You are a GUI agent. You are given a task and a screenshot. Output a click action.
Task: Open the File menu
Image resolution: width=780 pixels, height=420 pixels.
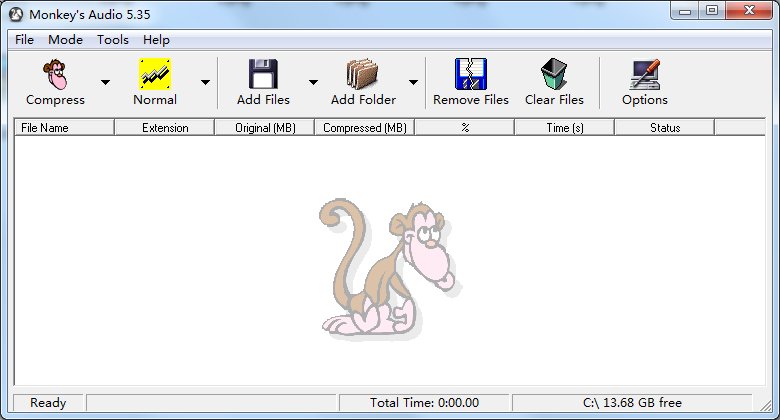pos(25,40)
